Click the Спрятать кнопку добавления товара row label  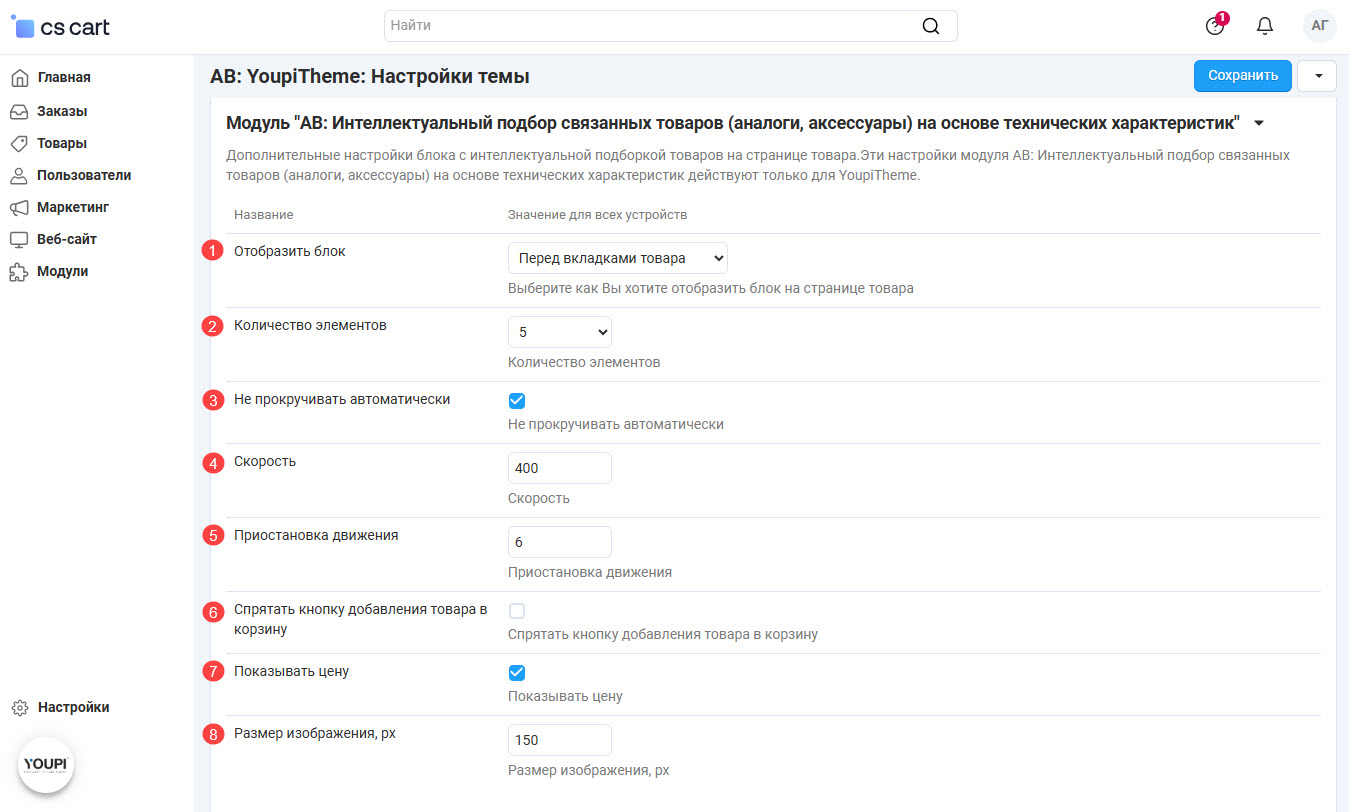coord(361,619)
